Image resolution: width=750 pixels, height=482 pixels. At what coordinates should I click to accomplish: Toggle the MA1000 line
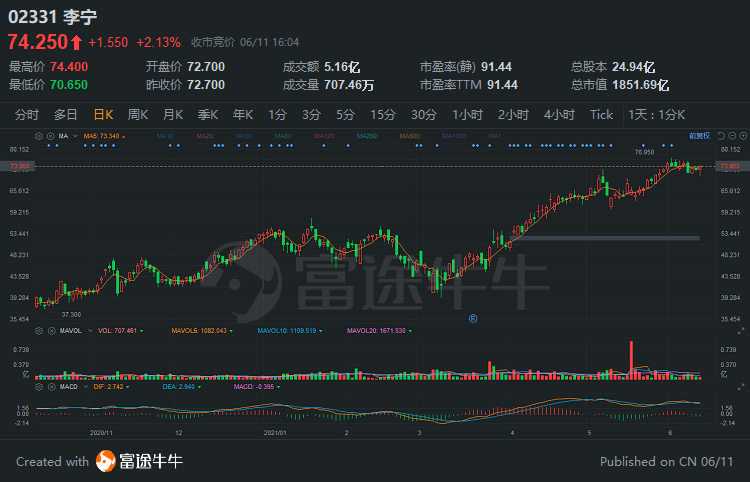pyautogui.click(x=454, y=136)
